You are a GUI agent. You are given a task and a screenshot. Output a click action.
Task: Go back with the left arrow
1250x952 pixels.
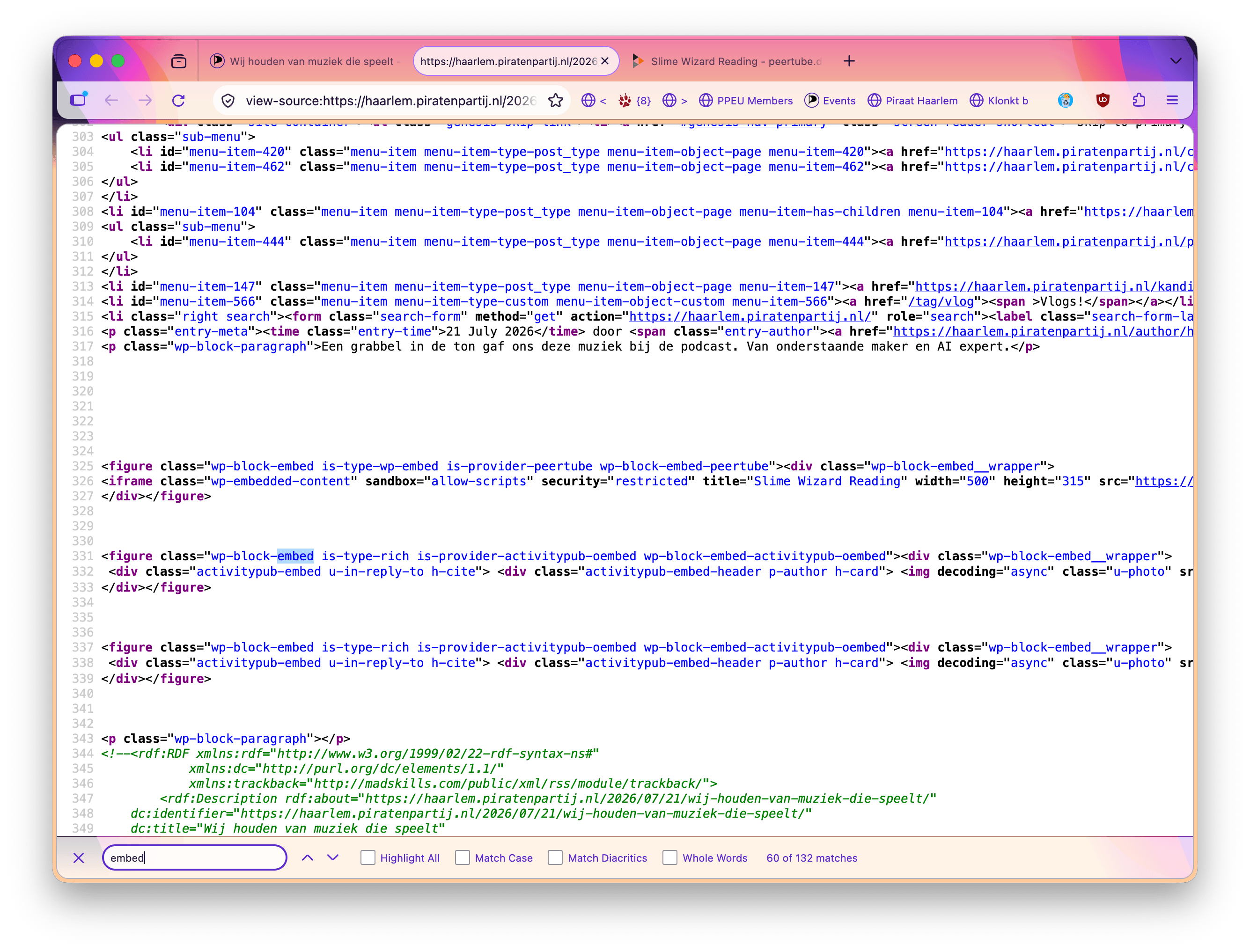click(112, 100)
